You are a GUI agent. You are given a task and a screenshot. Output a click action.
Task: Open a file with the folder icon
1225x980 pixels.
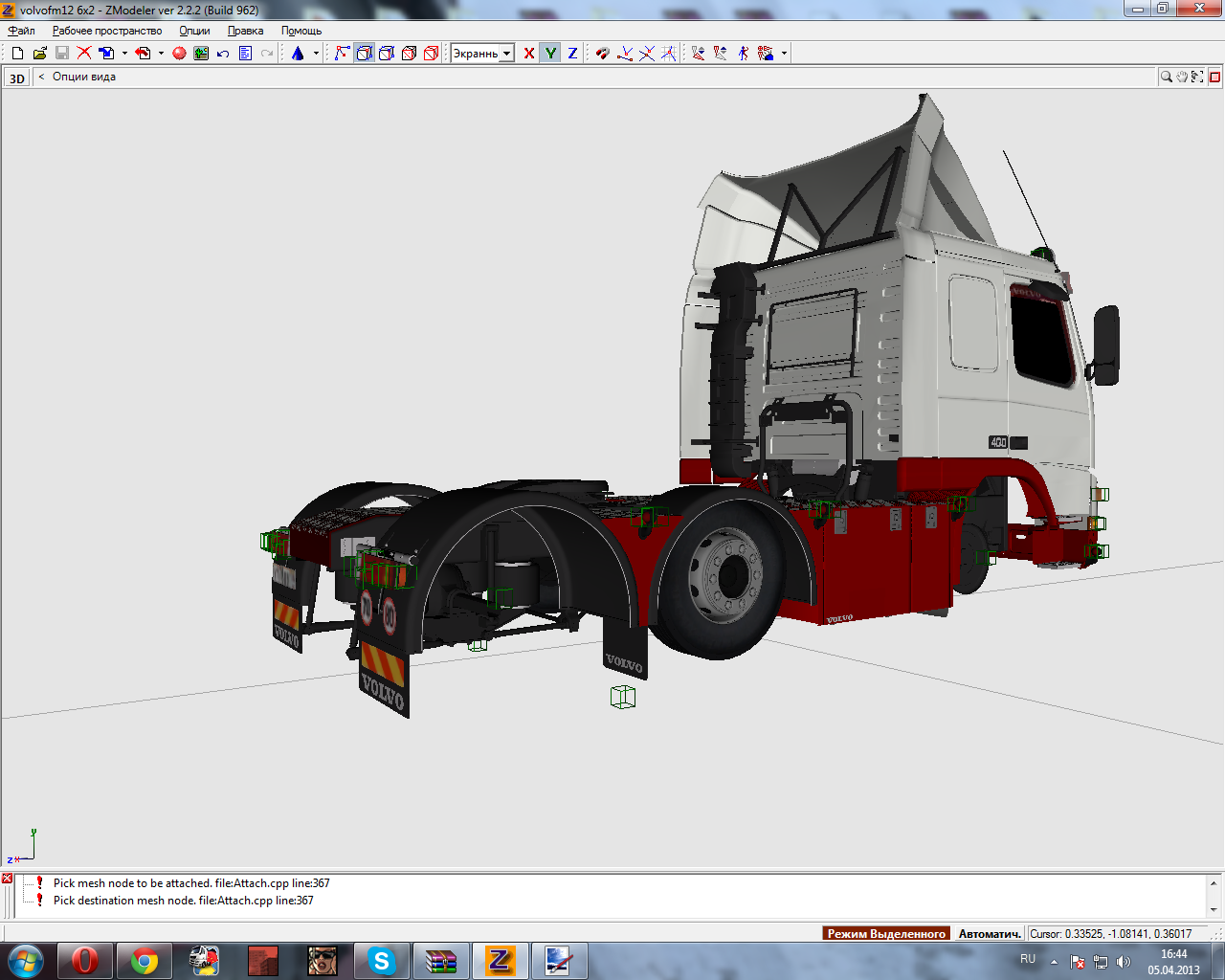click(x=39, y=54)
